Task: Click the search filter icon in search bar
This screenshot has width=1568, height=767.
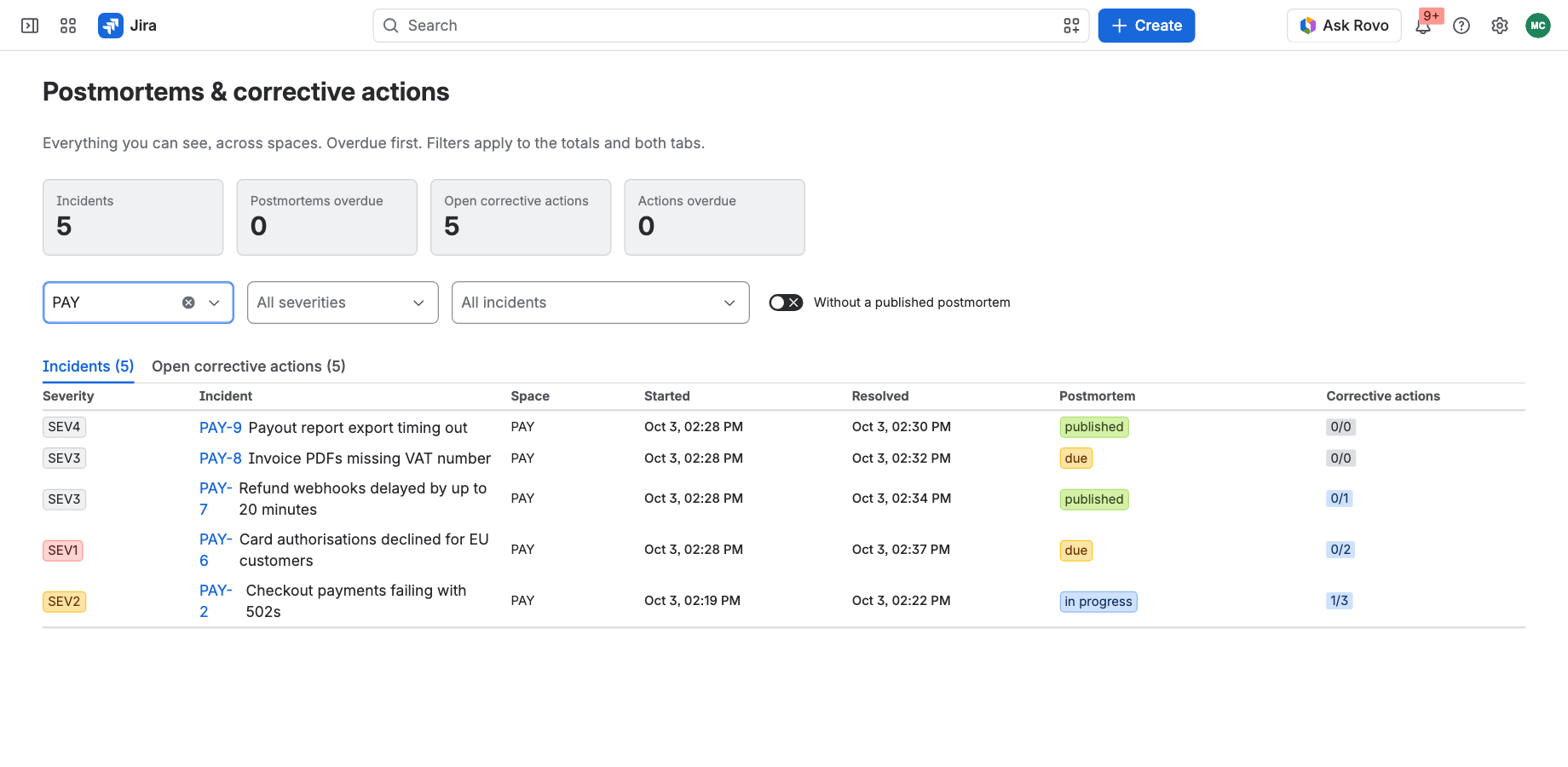Action: pos(1071,26)
